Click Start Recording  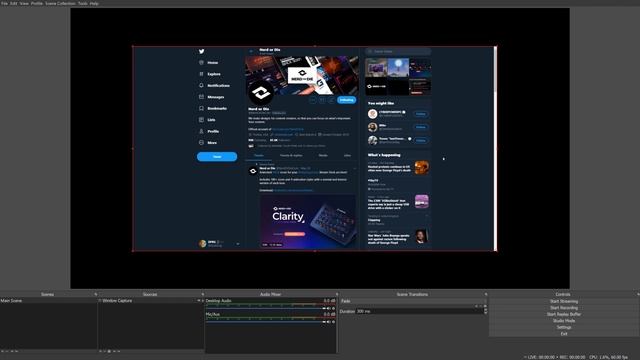click(x=564, y=308)
